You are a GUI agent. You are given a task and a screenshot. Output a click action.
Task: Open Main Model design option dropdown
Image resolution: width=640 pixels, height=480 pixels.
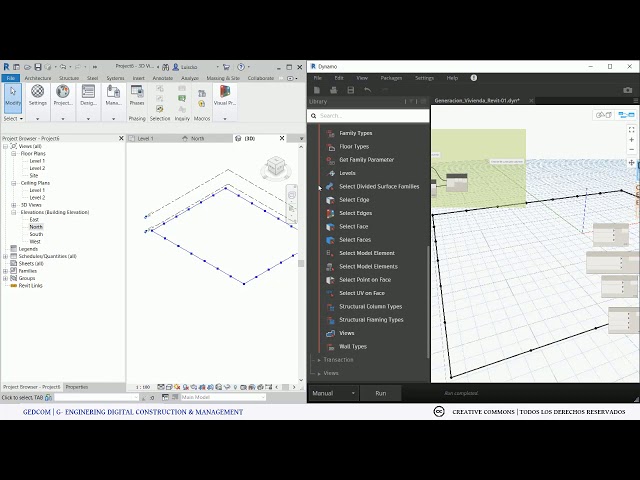point(223,397)
